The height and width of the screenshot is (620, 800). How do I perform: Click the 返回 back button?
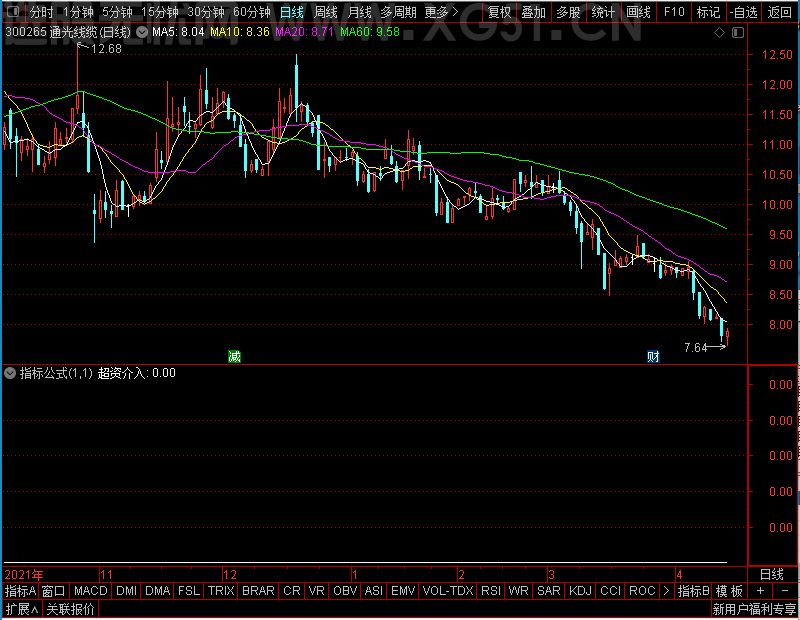tap(780, 12)
